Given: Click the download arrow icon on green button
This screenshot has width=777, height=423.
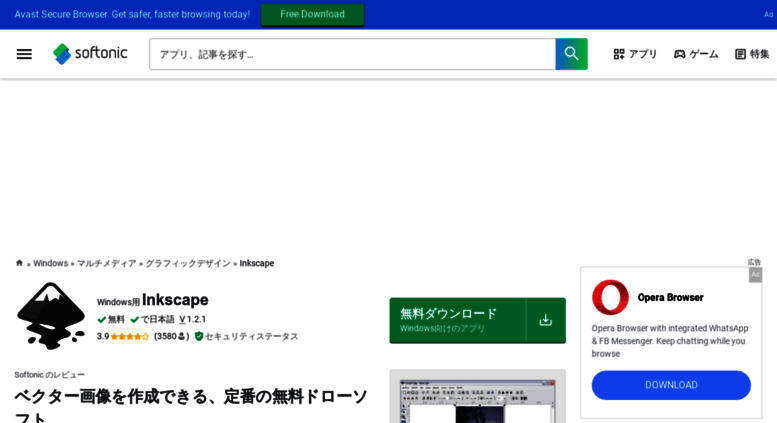Looking at the screenshot, I should 546,320.
